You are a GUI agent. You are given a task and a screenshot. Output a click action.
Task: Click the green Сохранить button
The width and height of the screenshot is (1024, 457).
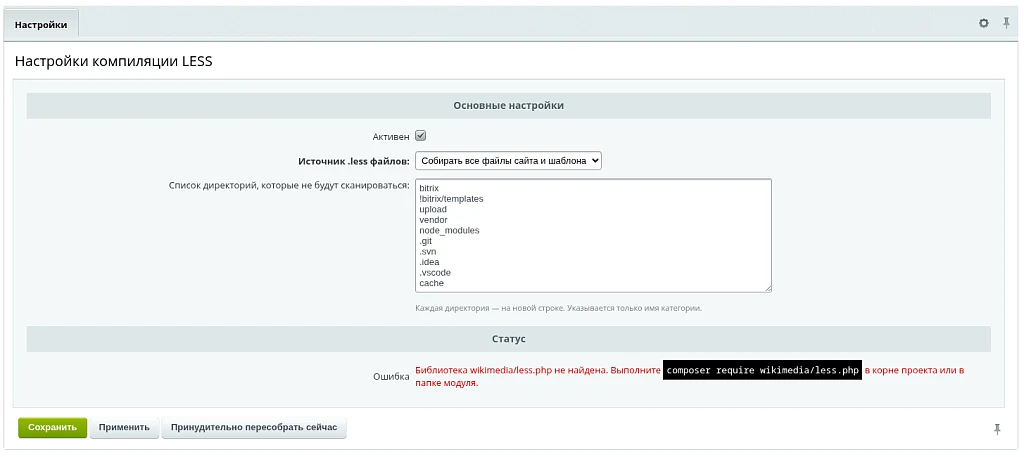(52, 428)
